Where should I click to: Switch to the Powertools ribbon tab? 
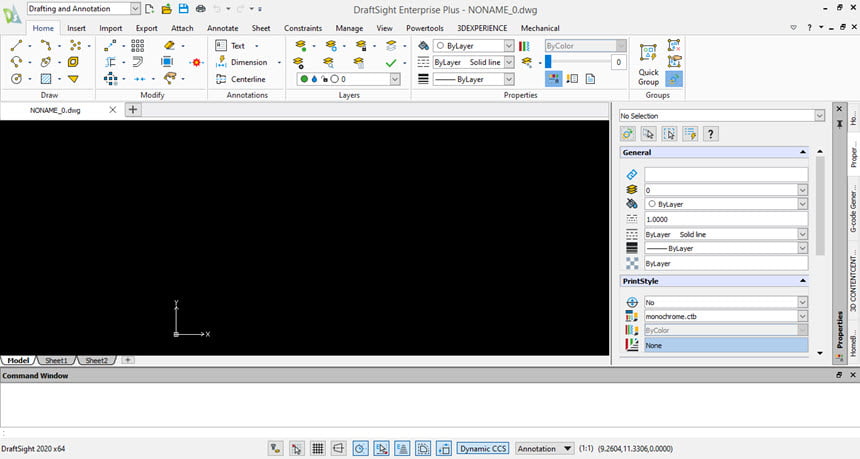coord(425,28)
